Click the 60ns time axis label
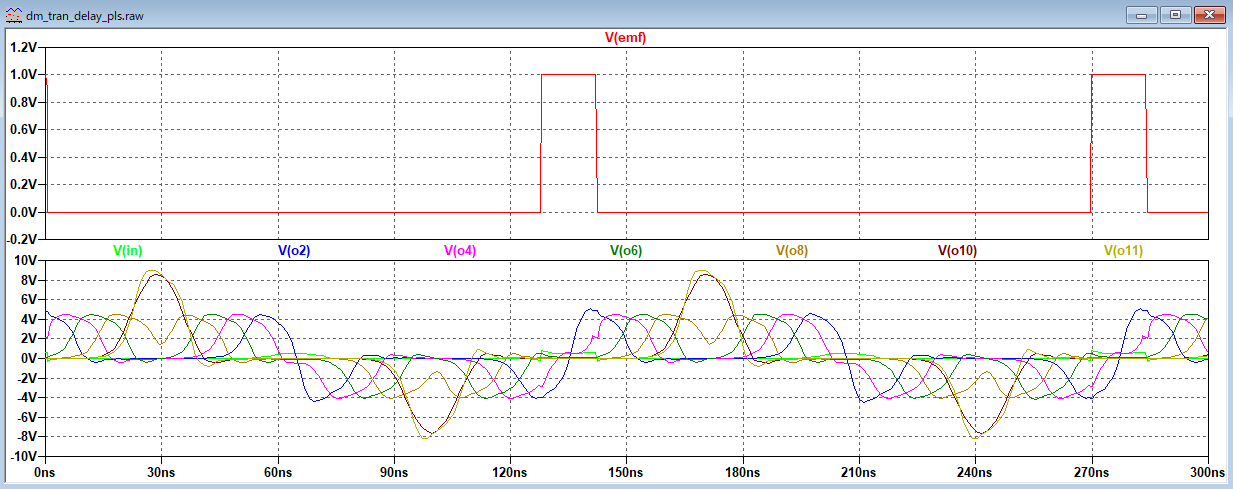This screenshot has width=1233, height=489. coord(278,471)
